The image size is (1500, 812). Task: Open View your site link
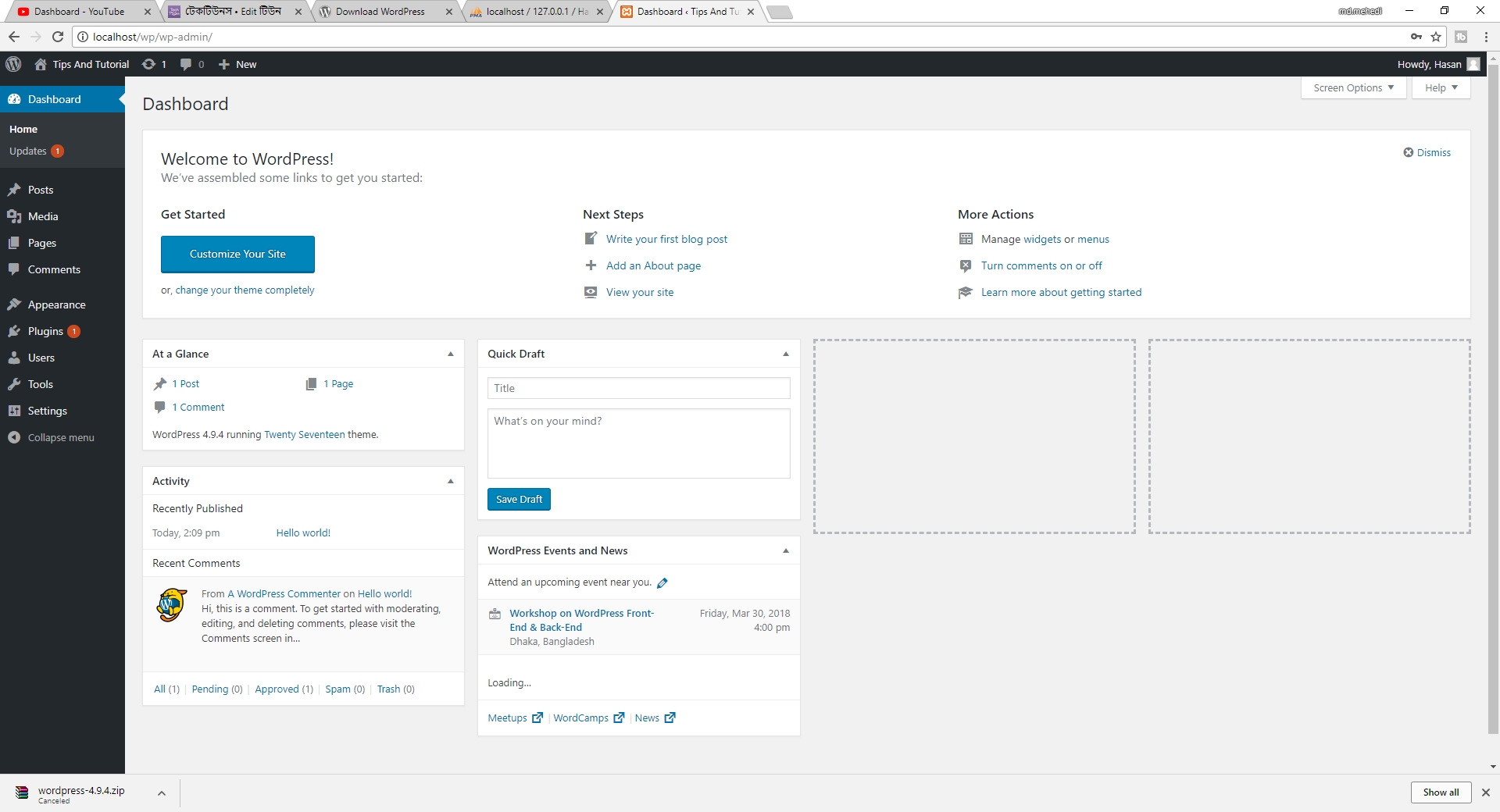[x=640, y=292]
